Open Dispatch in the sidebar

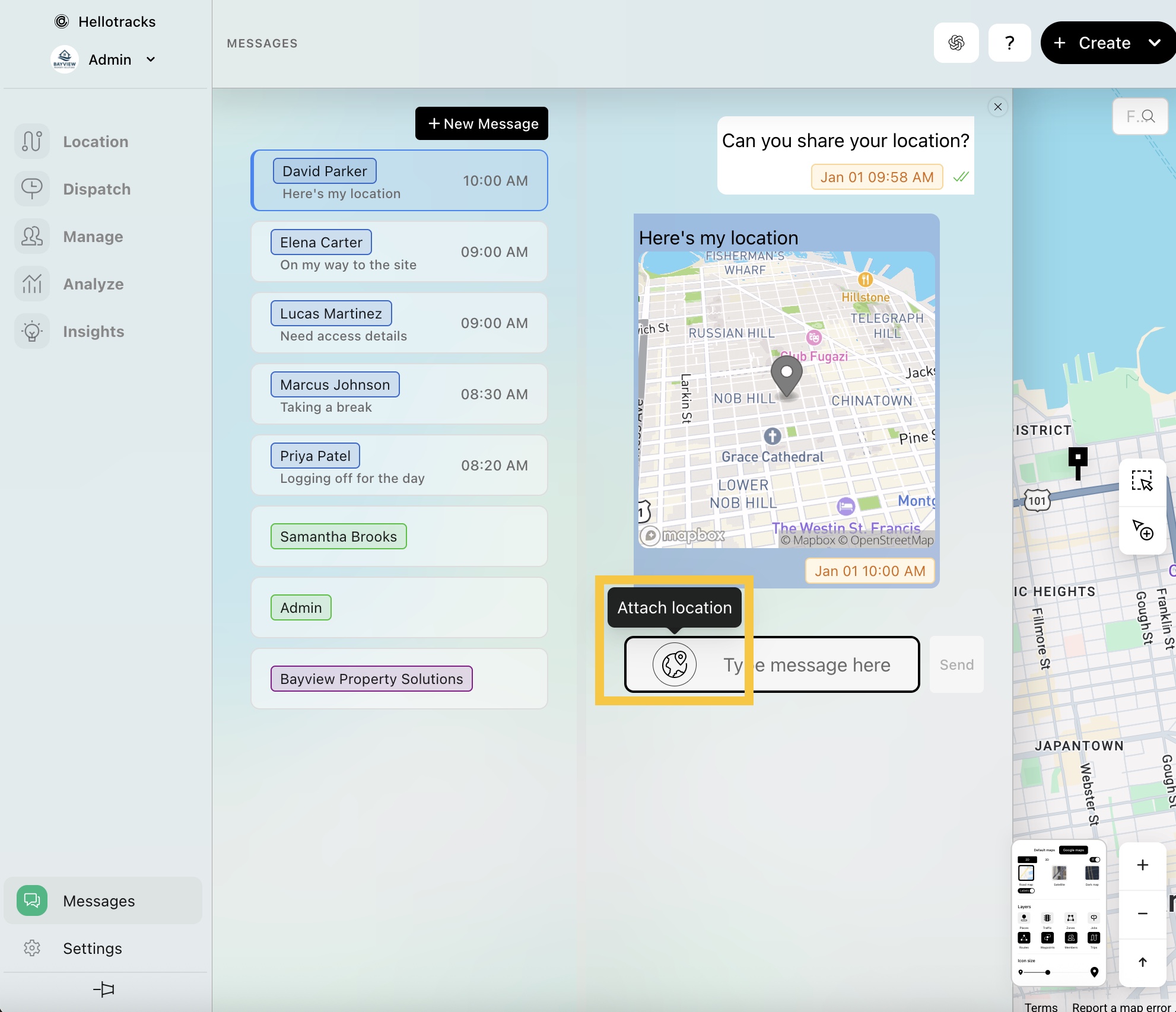tap(97, 189)
